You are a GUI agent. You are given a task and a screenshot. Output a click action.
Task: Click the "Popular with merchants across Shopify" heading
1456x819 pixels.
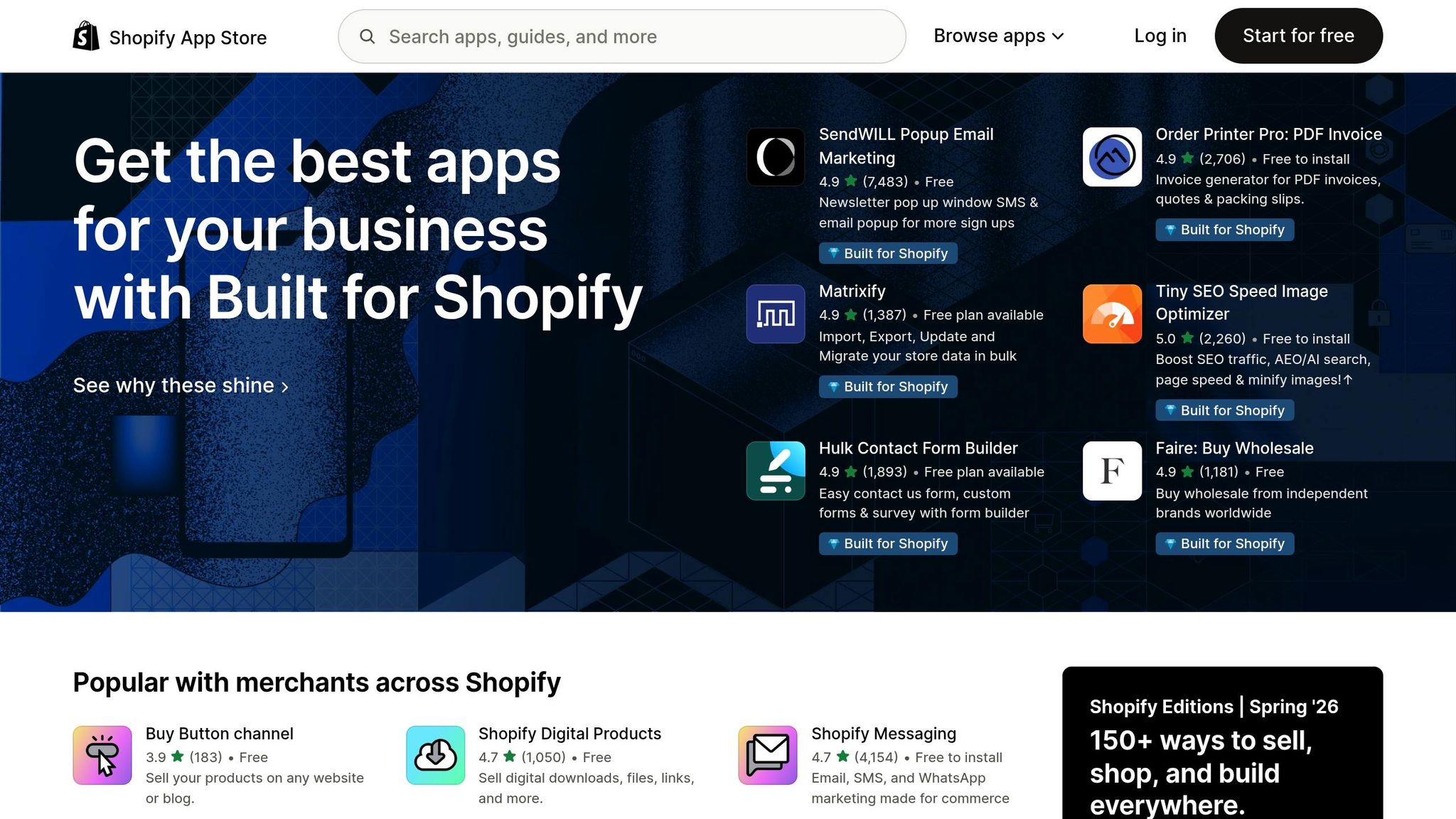pos(317,682)
